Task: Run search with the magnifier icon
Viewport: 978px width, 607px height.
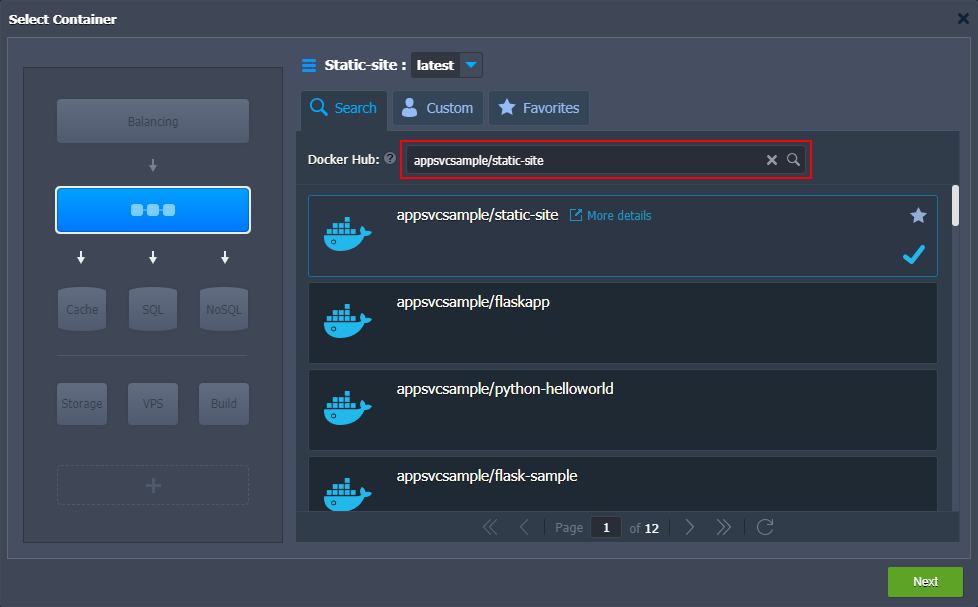Action: click(x=793, y=160)
